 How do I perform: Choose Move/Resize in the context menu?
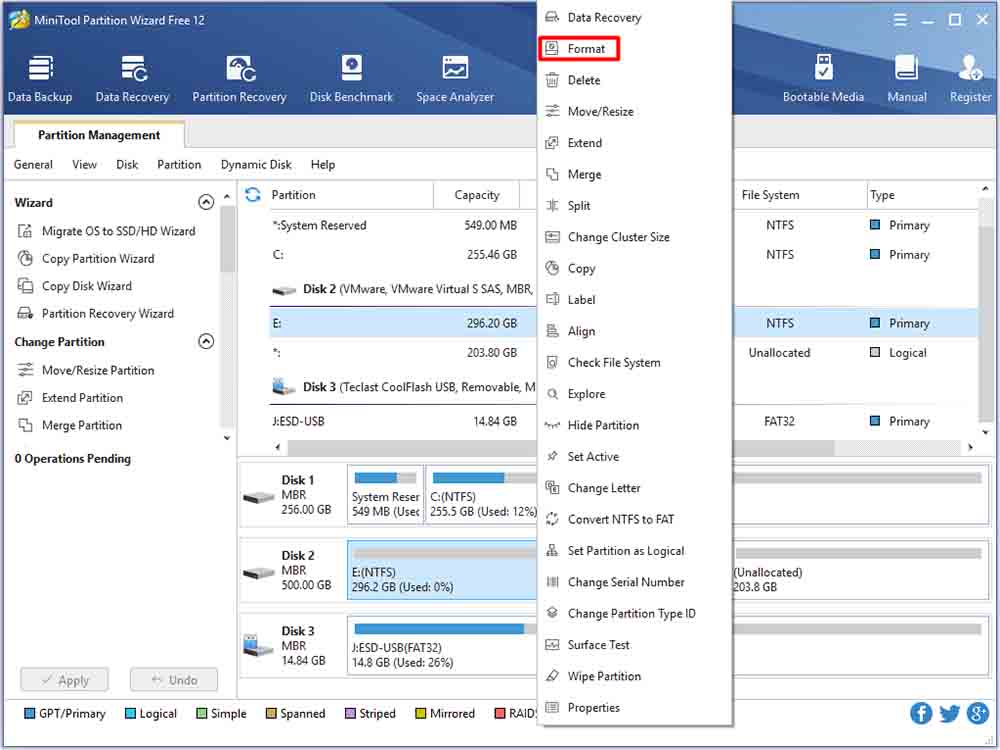click(x=635, y=111)
